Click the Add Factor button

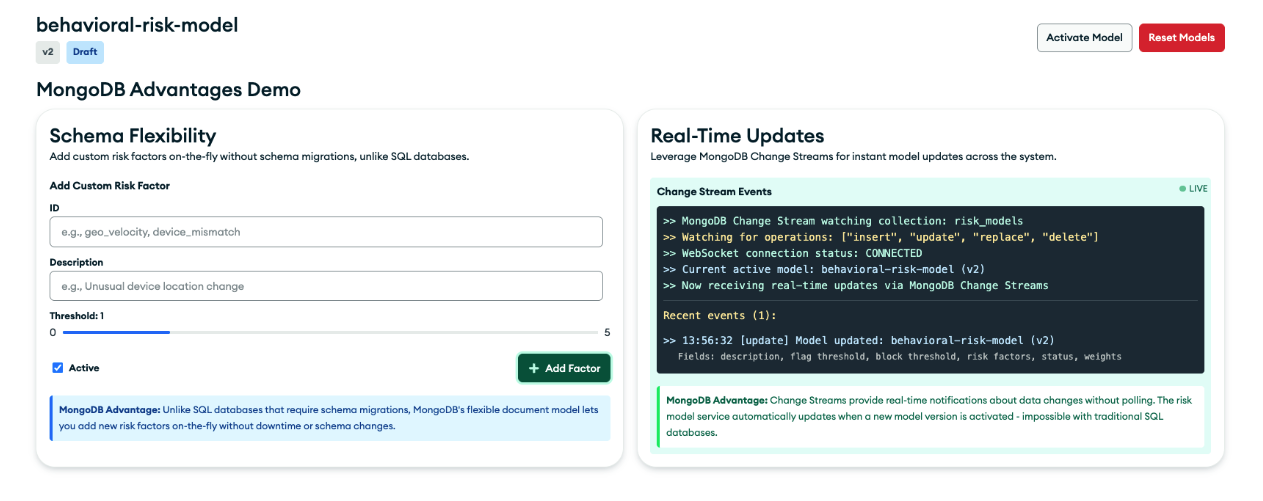(564, 368)
